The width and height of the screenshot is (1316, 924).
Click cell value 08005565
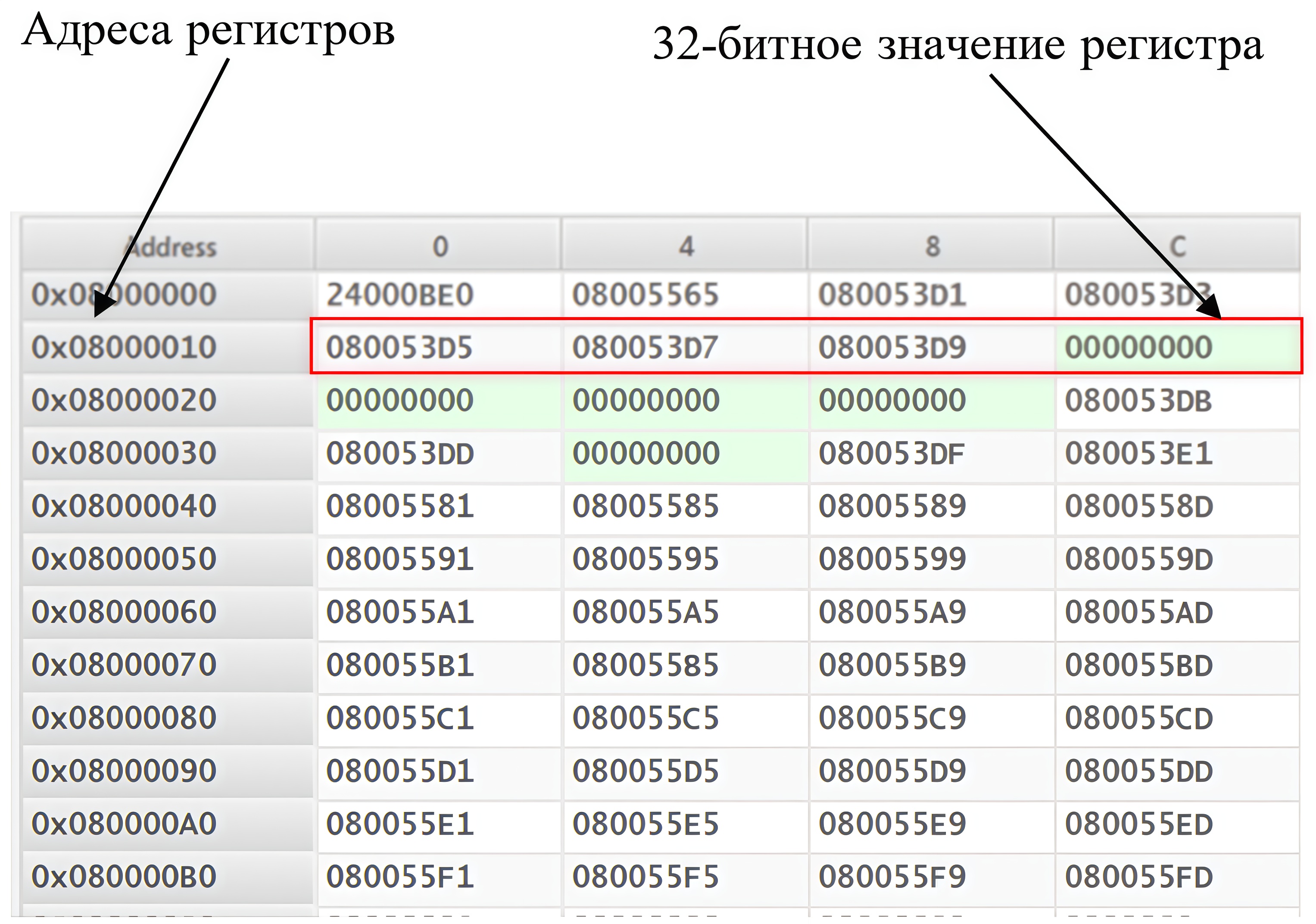[x=645, y=295]
